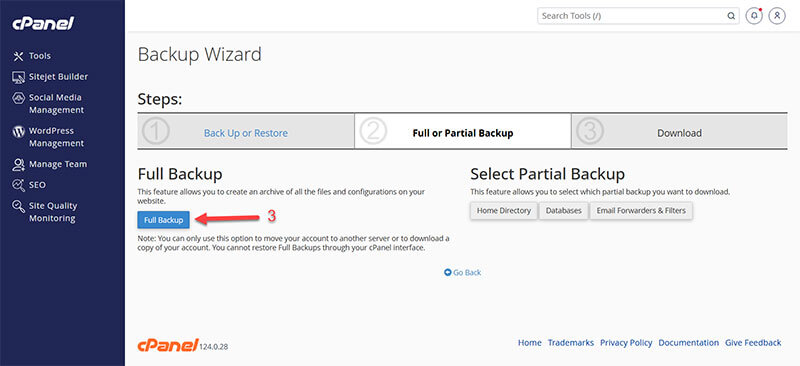Click the cPanel logo in the sidebar

coord(43,23)
